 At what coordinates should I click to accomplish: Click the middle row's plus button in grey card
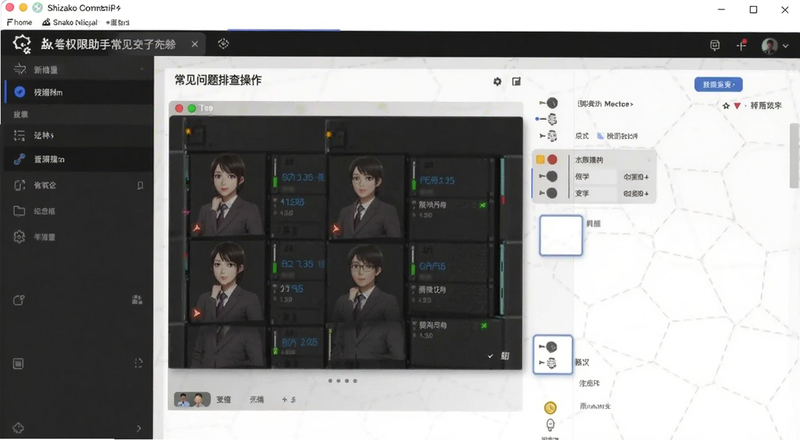pos(636,177)
